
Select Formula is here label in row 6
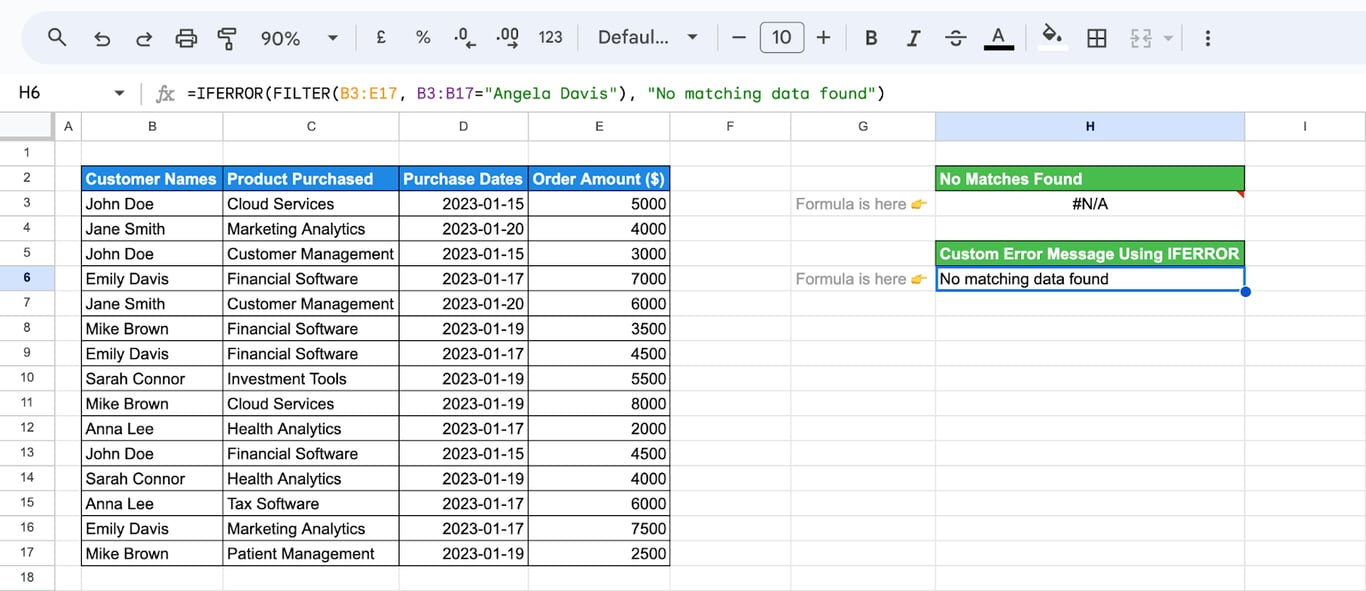tap(863, 279)
